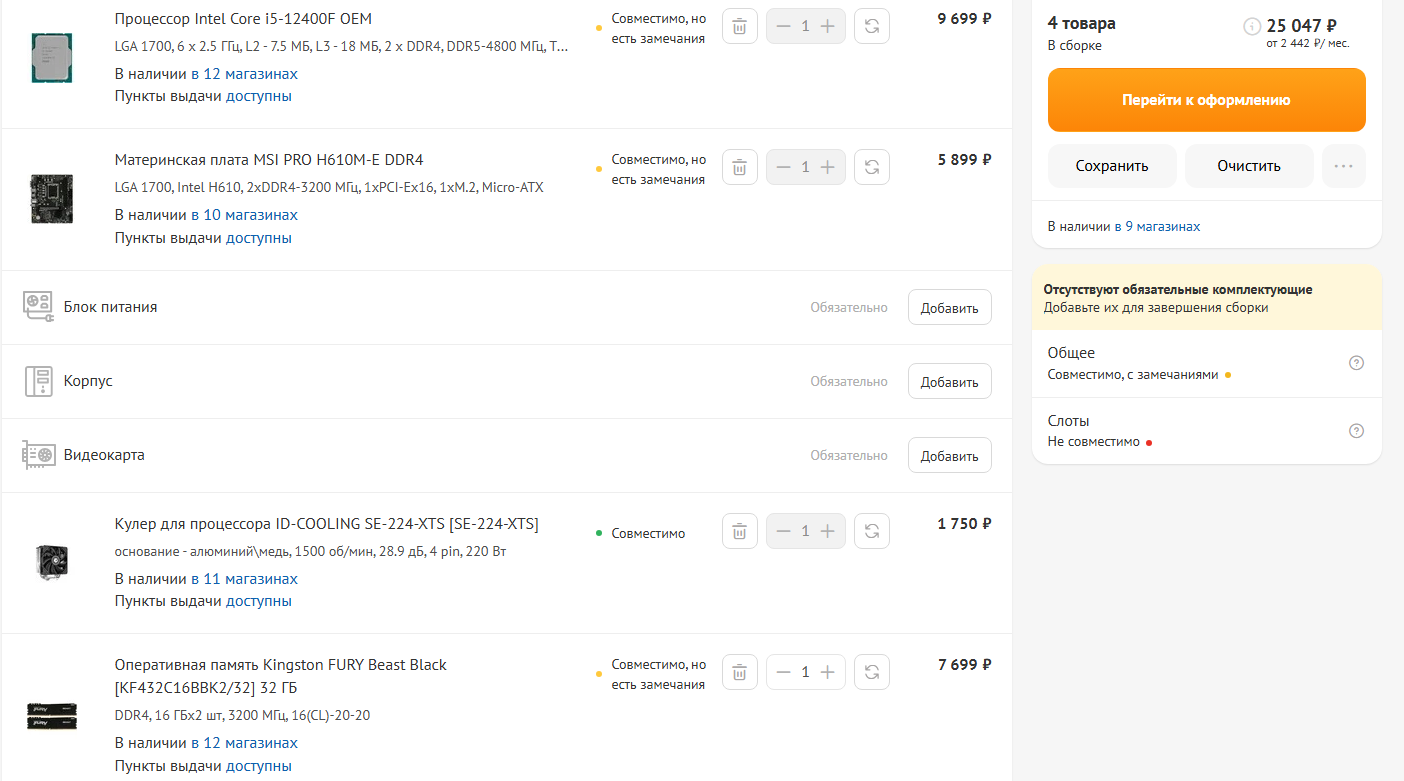Click the Видеокарта category icon
The width and height of the screenshot is (1404, 781).
38,455
